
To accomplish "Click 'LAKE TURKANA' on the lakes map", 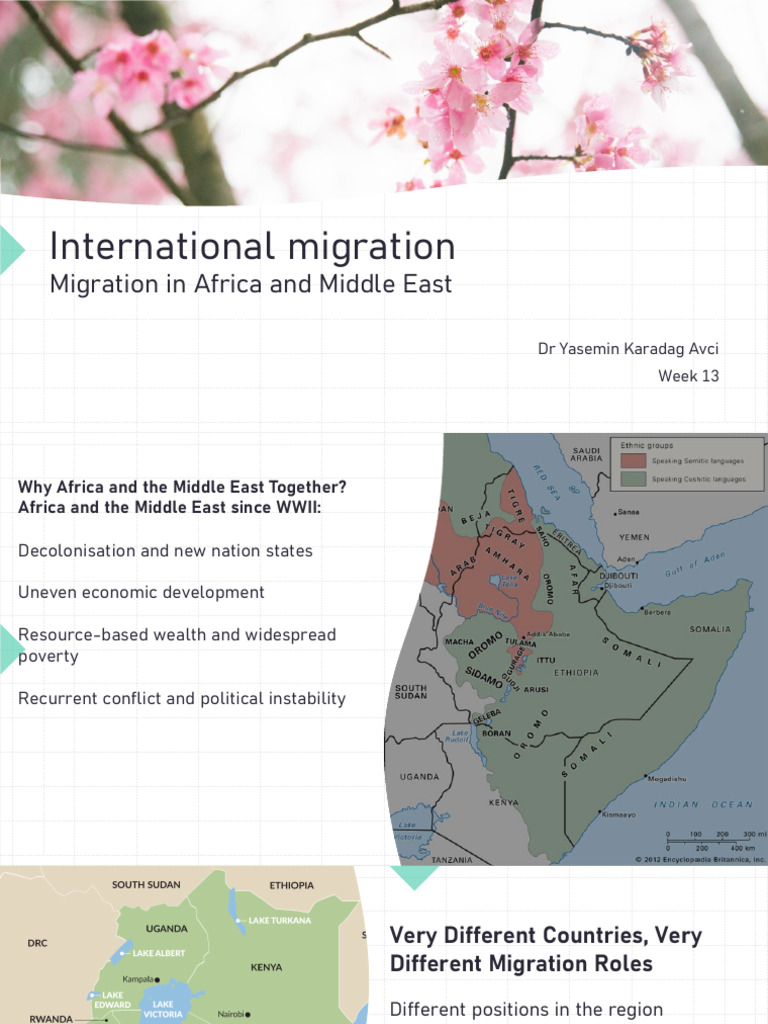I will coord(280,920).
